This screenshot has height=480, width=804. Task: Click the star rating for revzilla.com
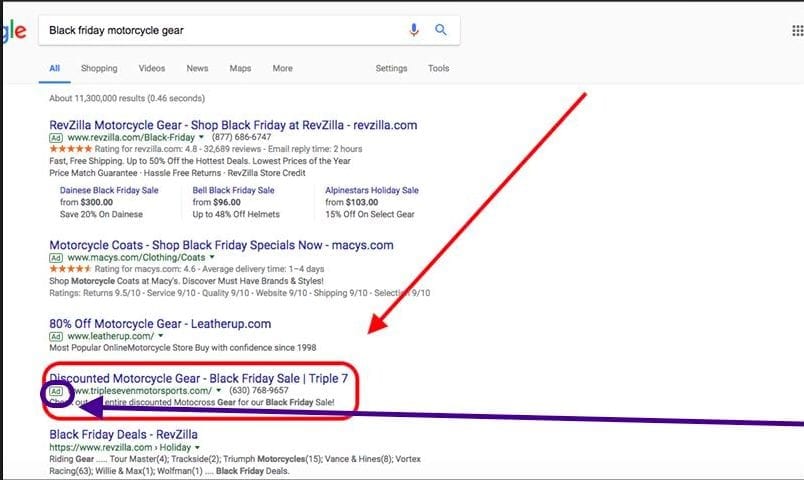point(71,149)
